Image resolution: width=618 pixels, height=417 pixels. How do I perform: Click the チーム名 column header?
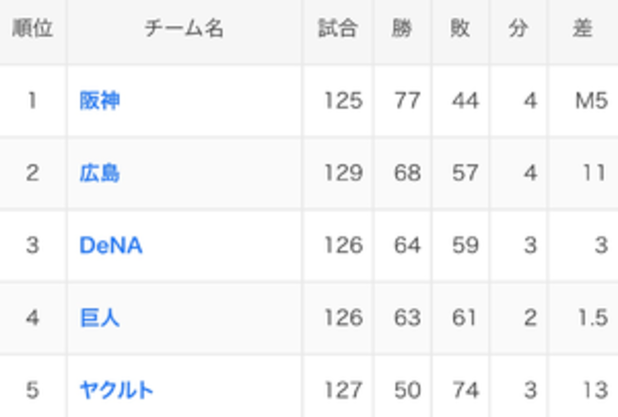click(x=184, y=28)
